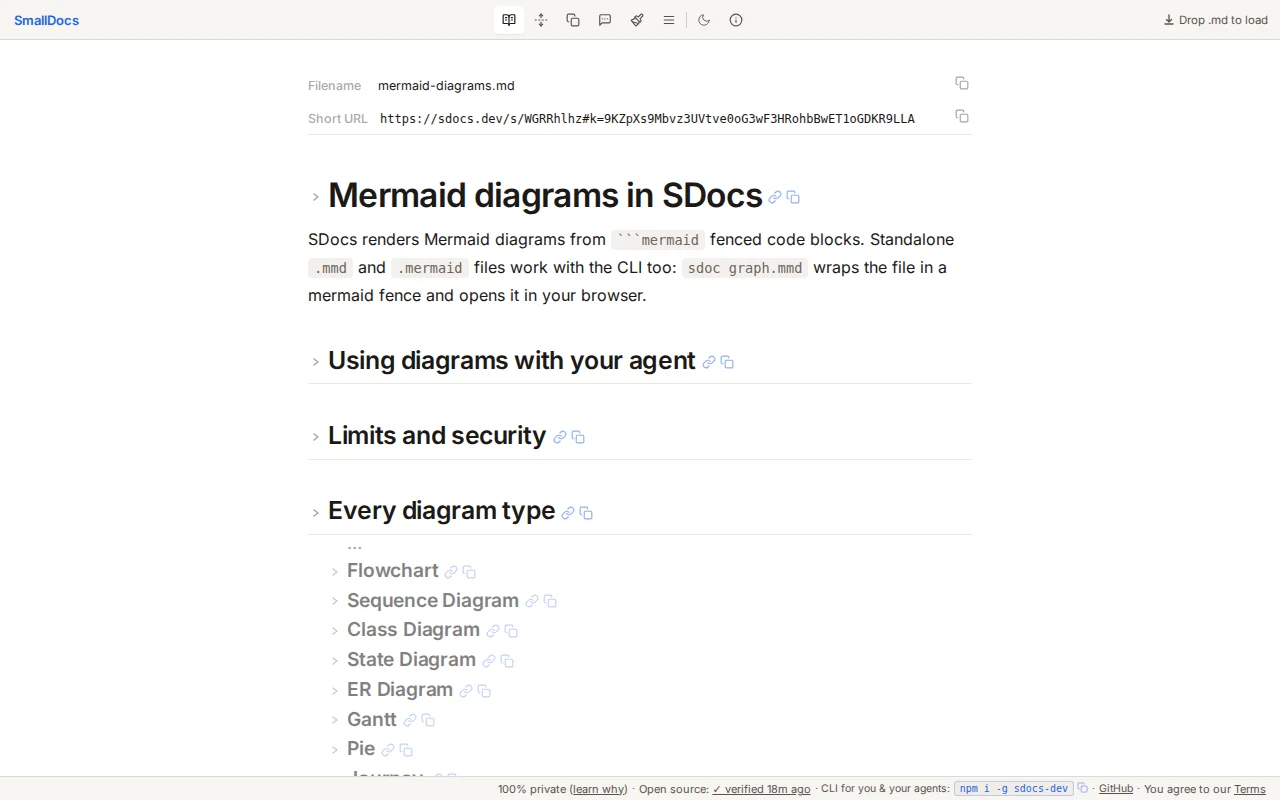Expand the Flowchart subsection
Screen dimensions: 1280x800
[335, 572]
